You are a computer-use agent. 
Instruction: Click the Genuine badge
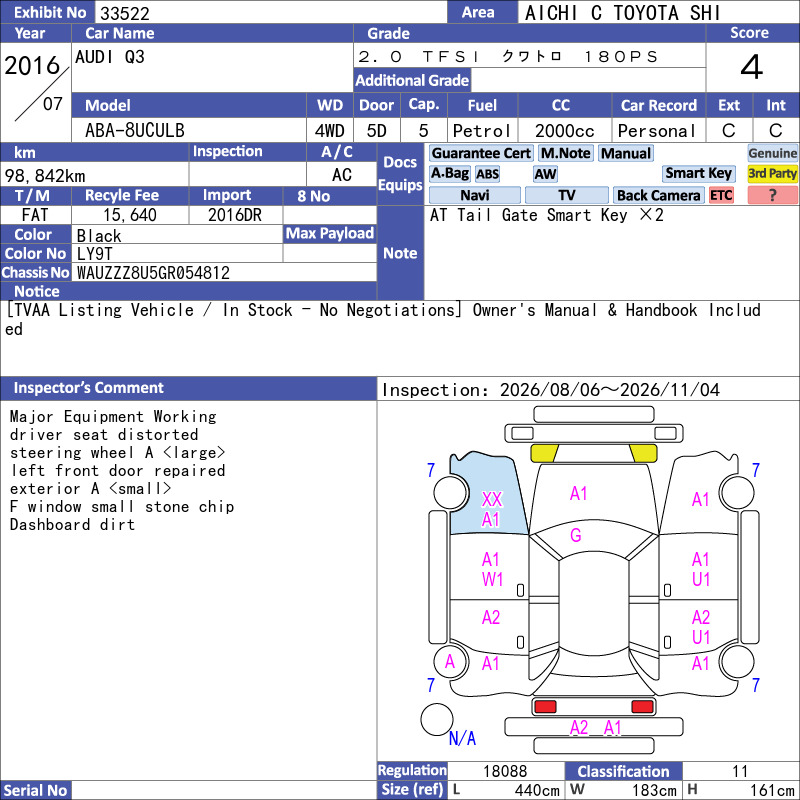point(772,153)
